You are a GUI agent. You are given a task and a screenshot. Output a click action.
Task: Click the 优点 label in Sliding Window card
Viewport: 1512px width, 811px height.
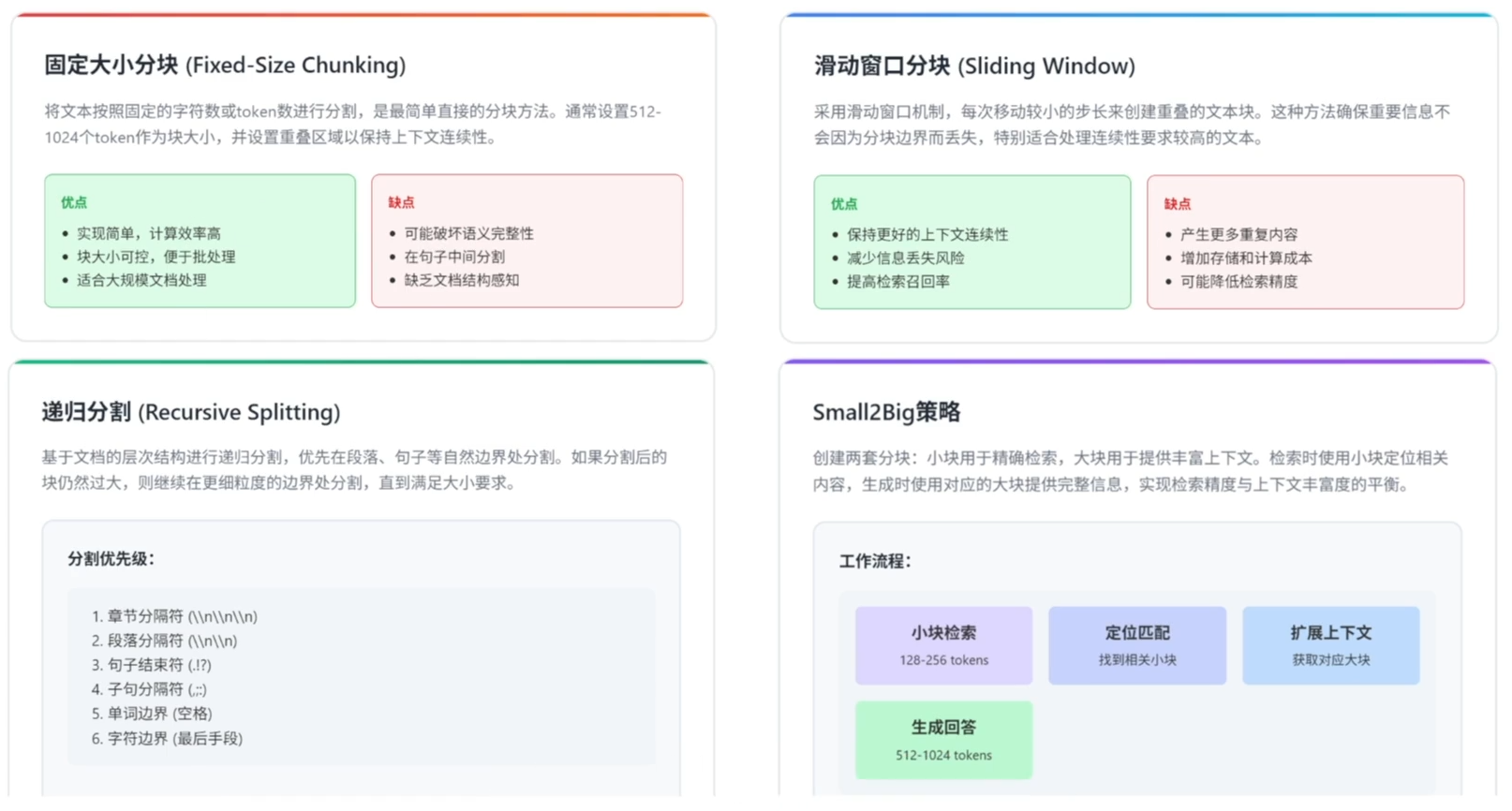pos(844,203)
